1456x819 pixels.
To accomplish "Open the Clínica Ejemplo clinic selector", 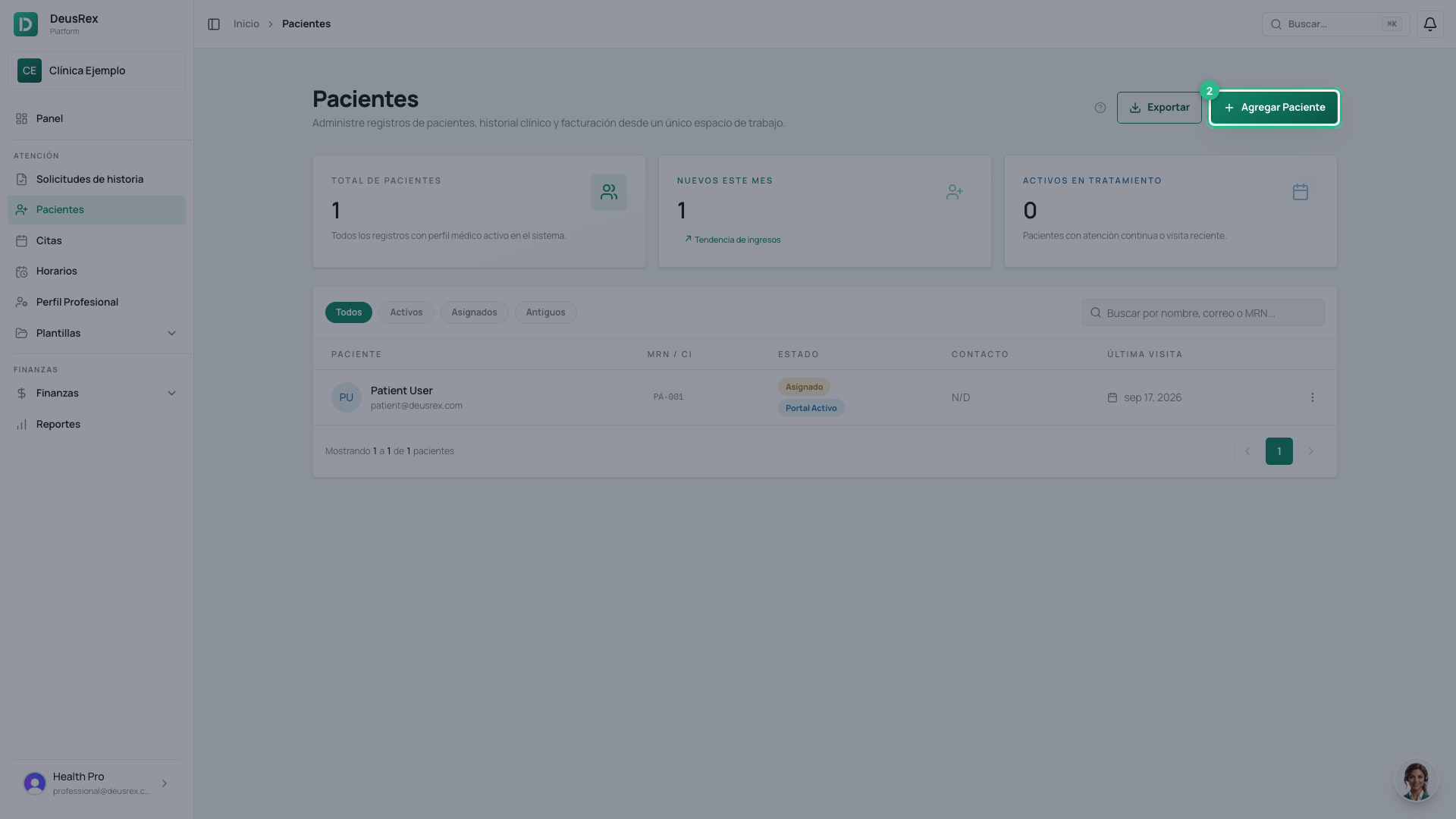I will [x=96, y=71].
